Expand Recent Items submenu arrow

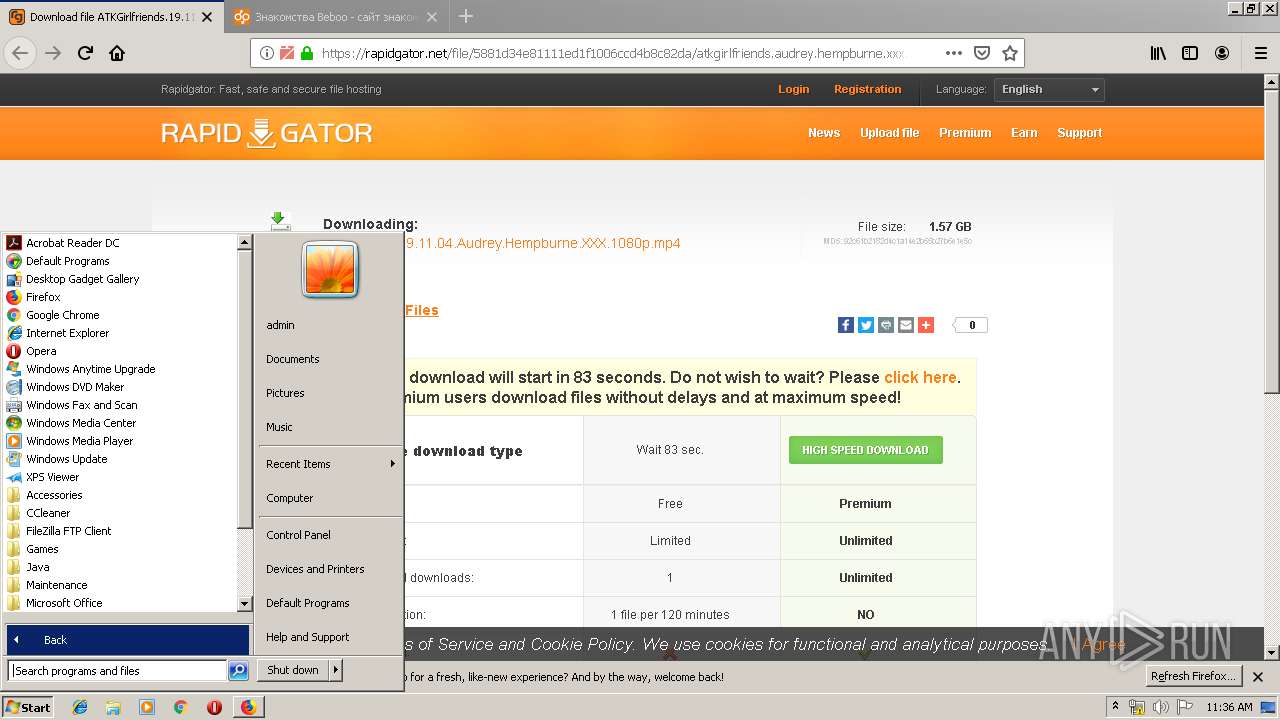(393, 464)
